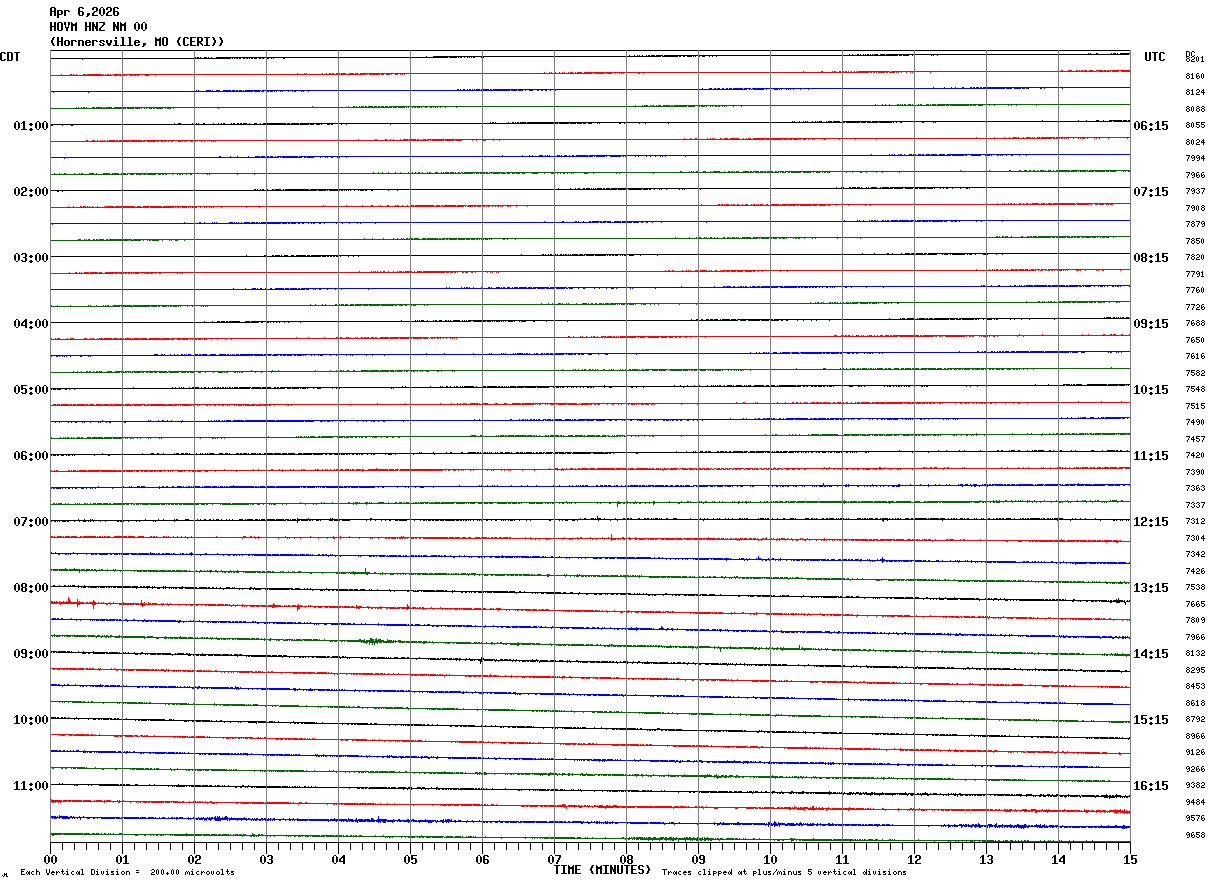Image resolution: width=1210 pixels, height=886 pixels.
Task: Click the "03:00" CDT row label
Action: click(x=30, y=258)
